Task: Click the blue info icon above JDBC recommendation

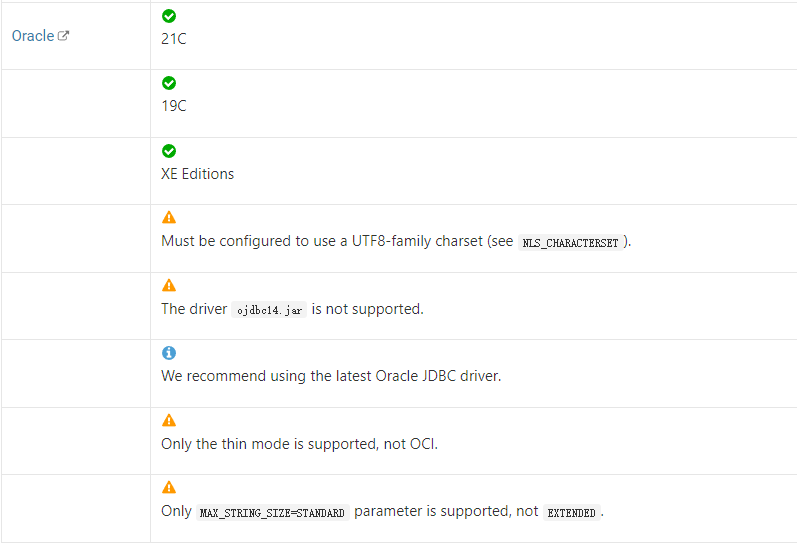Action: click(x=169, y=353)
